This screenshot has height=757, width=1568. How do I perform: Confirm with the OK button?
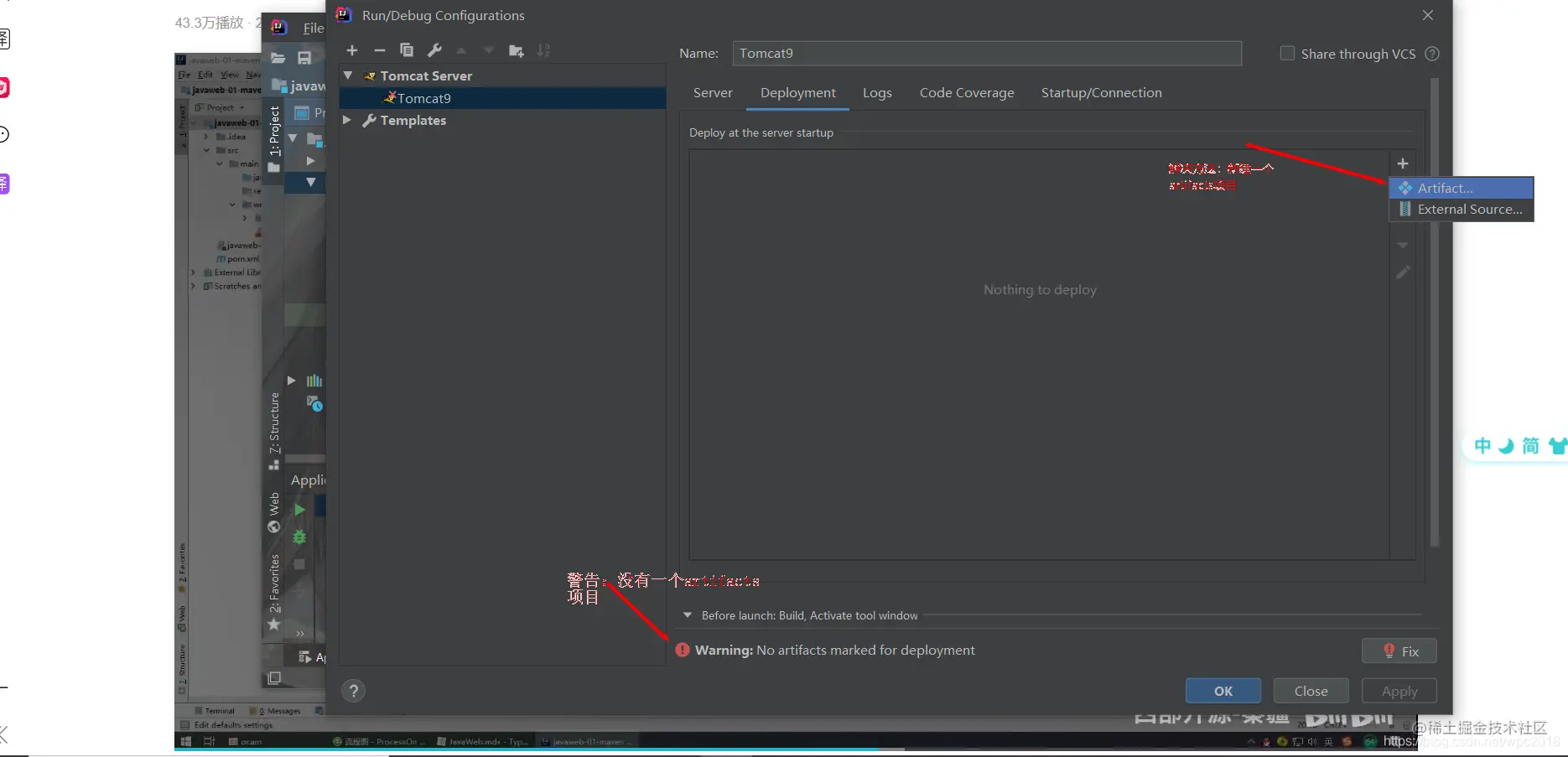pos(1223,691)
